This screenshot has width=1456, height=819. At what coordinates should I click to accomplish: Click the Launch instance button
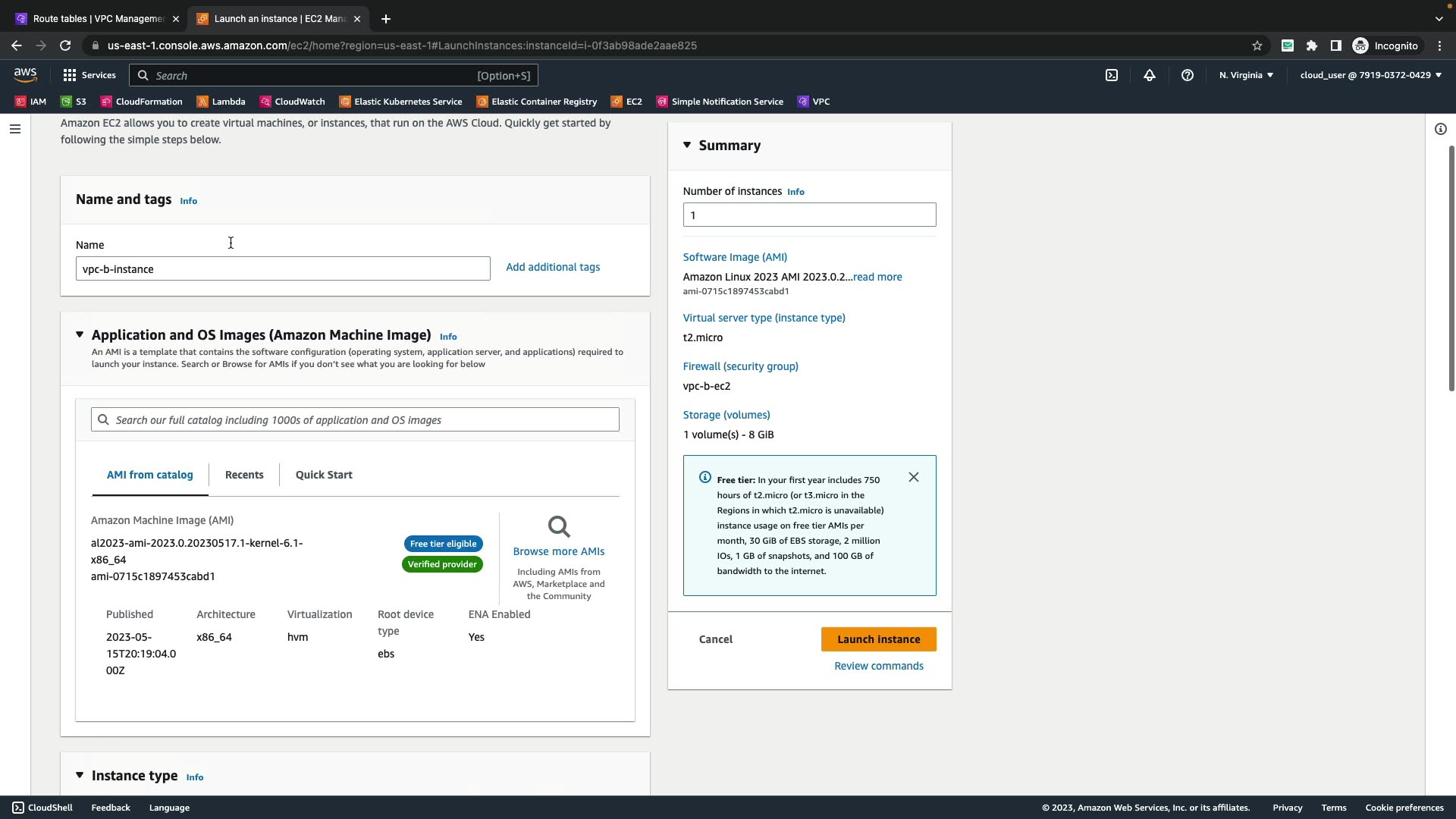[878, 639]
